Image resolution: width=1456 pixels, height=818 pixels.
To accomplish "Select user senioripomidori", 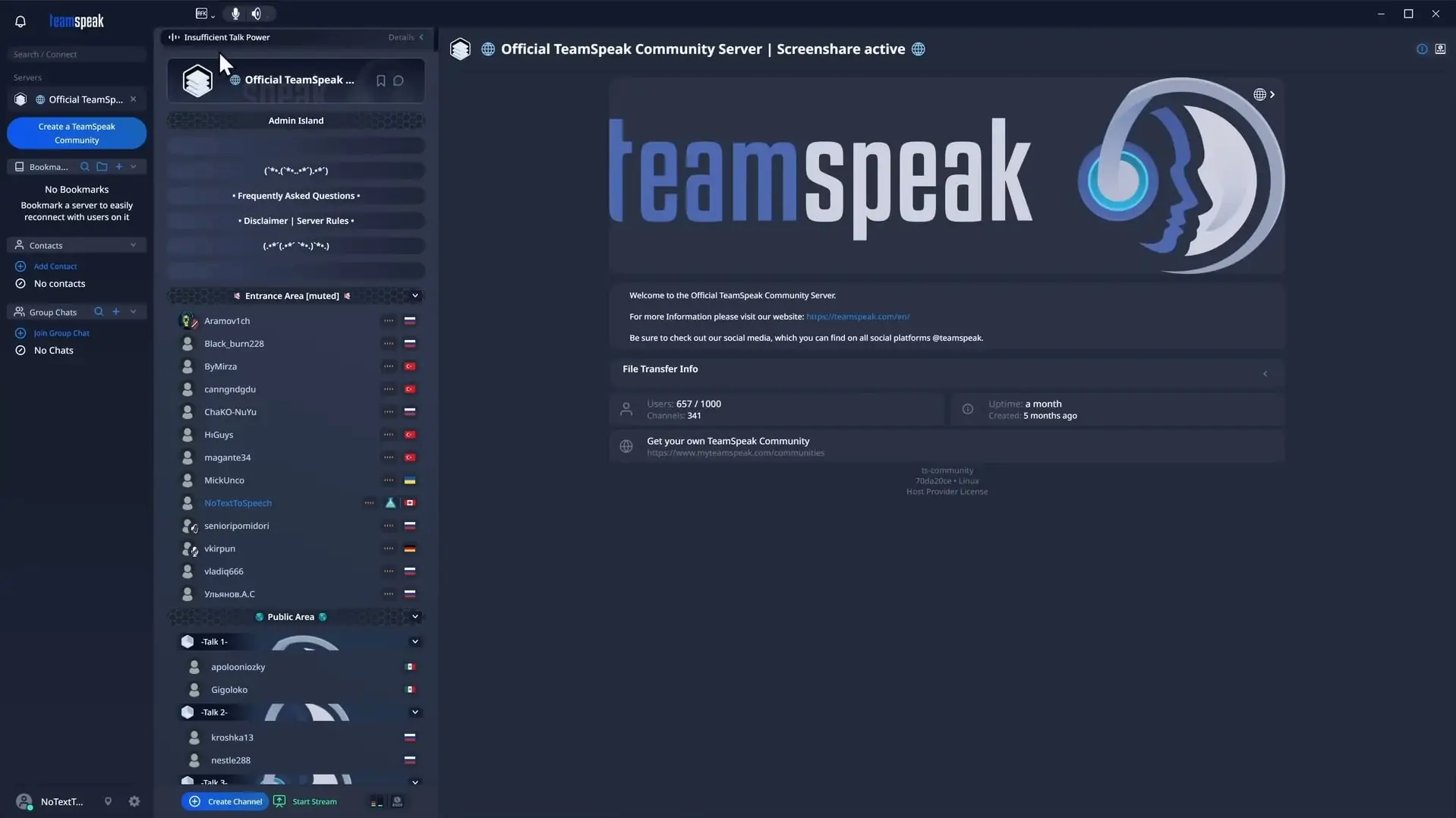I will (236, 526).
